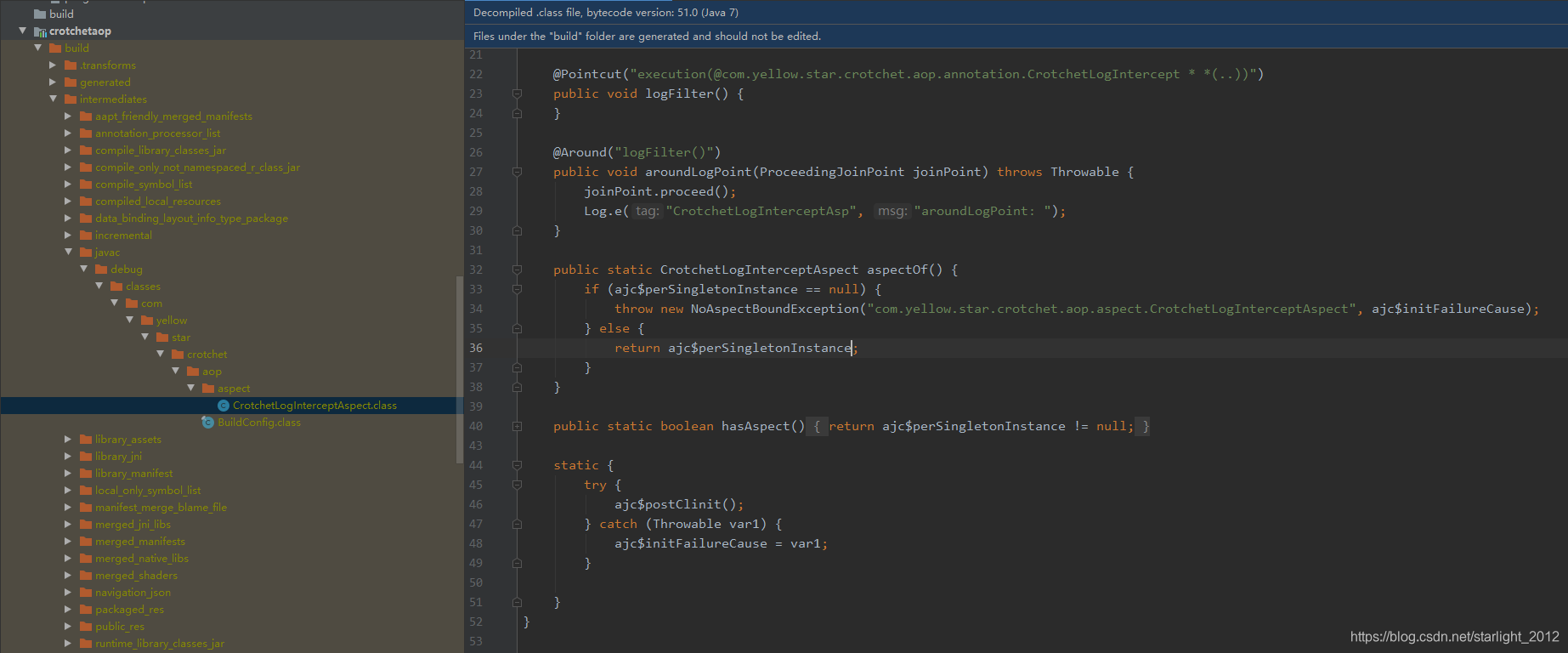Select the compile_symbol_list folder
1568x653 pixels.
coord(144,185)
